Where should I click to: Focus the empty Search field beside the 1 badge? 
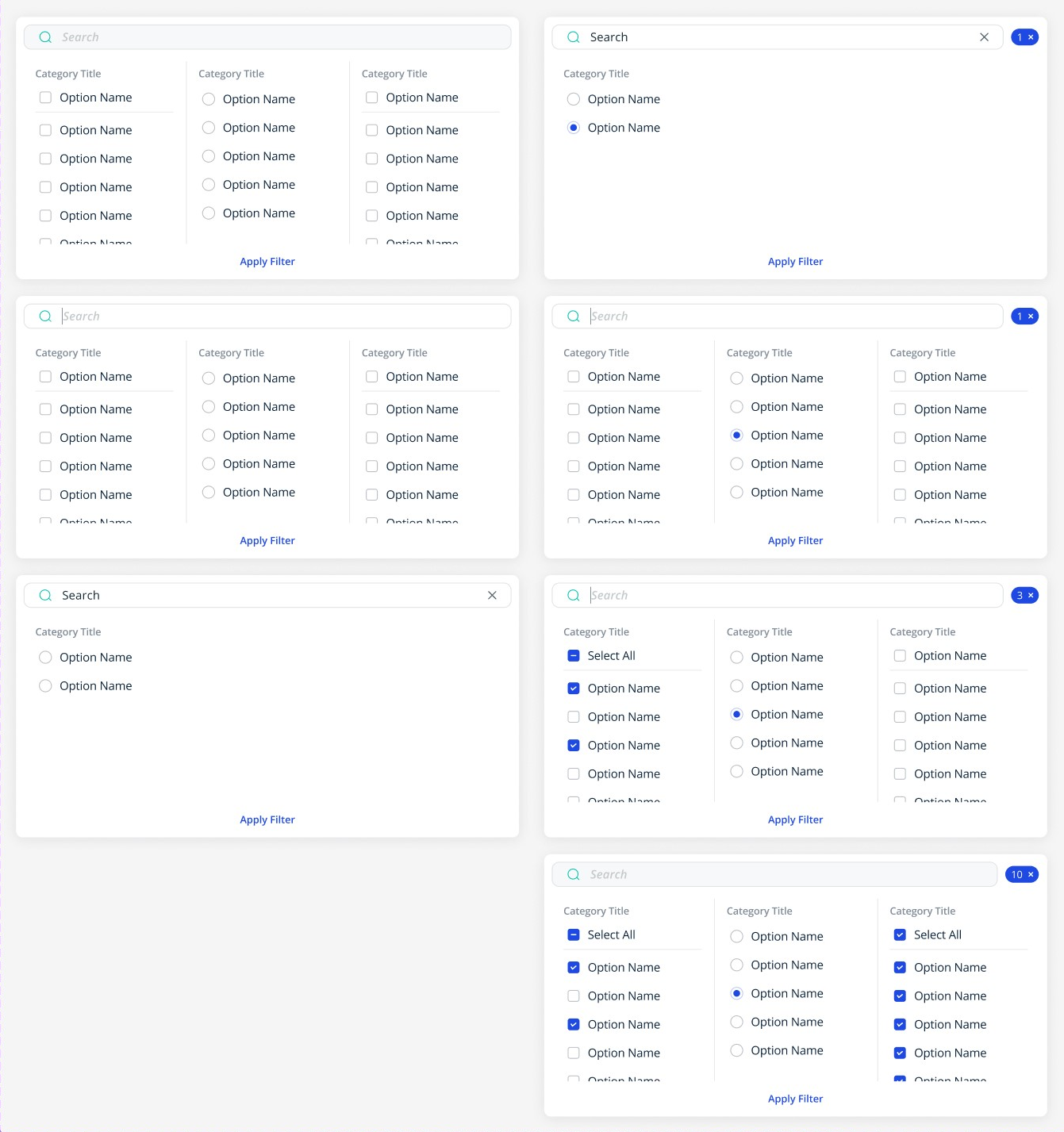[778, 317]
